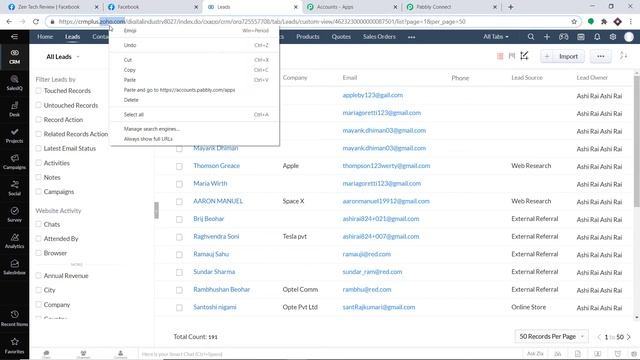This screenshot has height=360, width=640.
Task: Open more modules ellipsis in nav bar
Action: pyautogui.click(x=411, y=37)
